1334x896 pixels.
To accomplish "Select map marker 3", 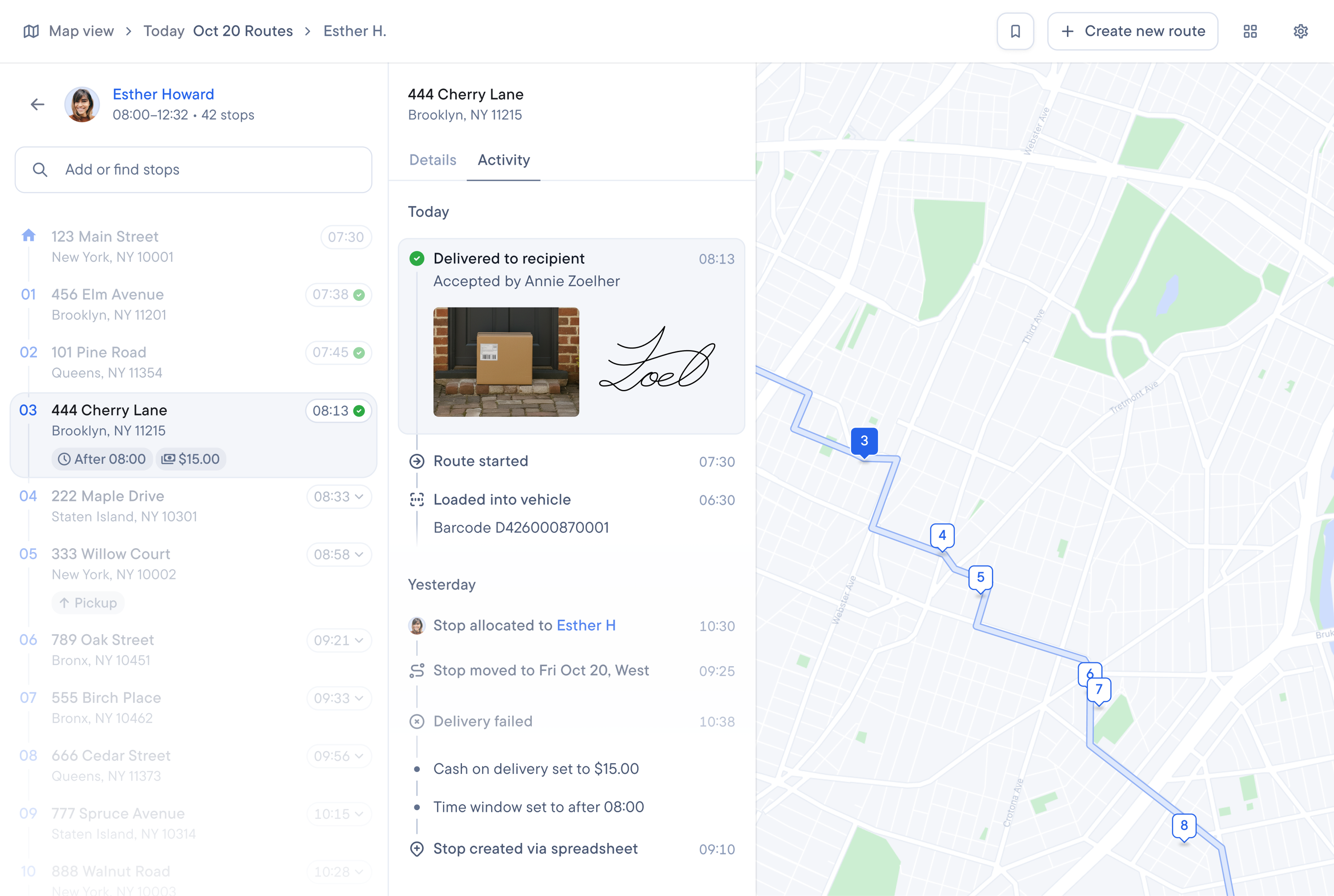I will (864, 442).
